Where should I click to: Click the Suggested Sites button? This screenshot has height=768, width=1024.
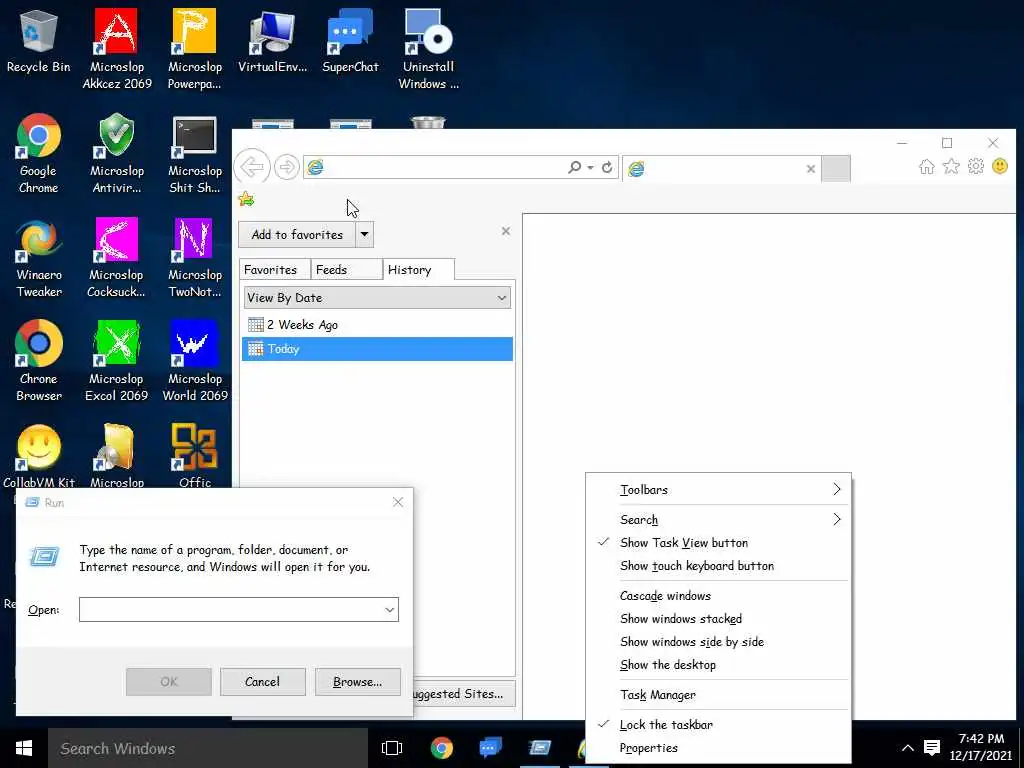464,694
